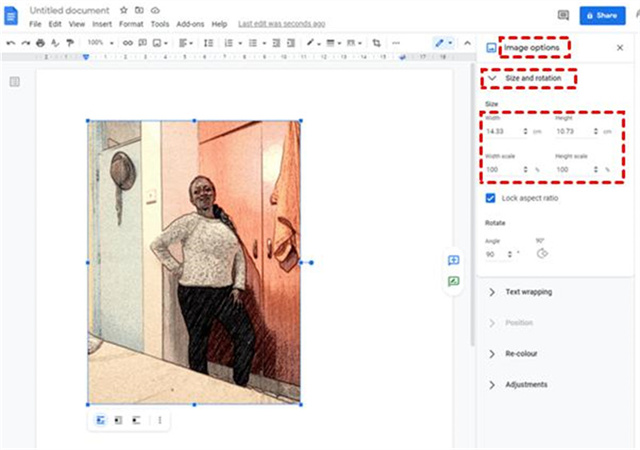
Task: Select the in-line image wrap option
Action: [x=101, y=420]
